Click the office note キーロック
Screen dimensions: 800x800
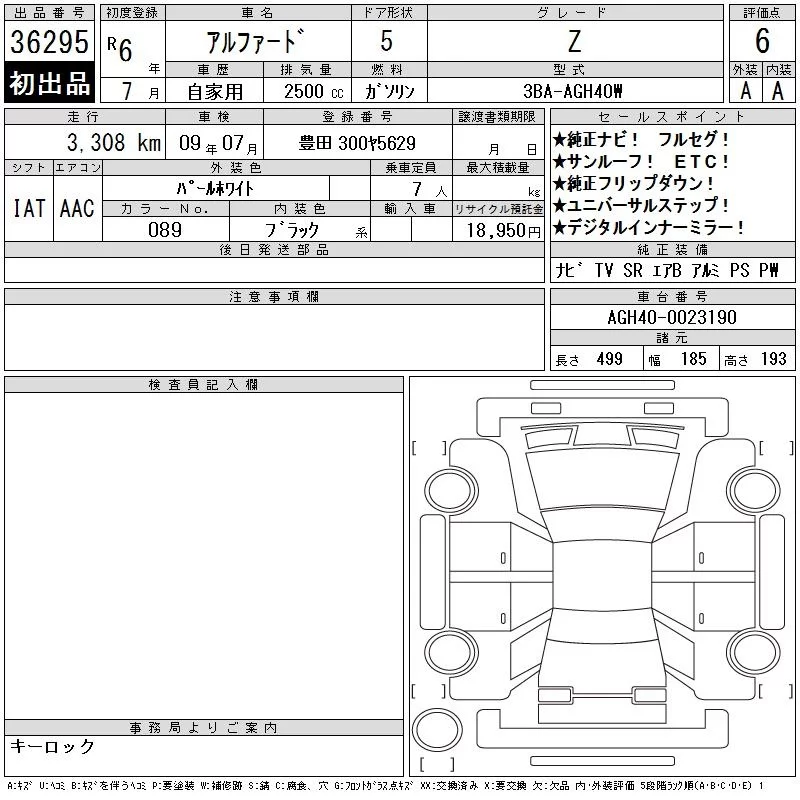click(x=53, y=746)
